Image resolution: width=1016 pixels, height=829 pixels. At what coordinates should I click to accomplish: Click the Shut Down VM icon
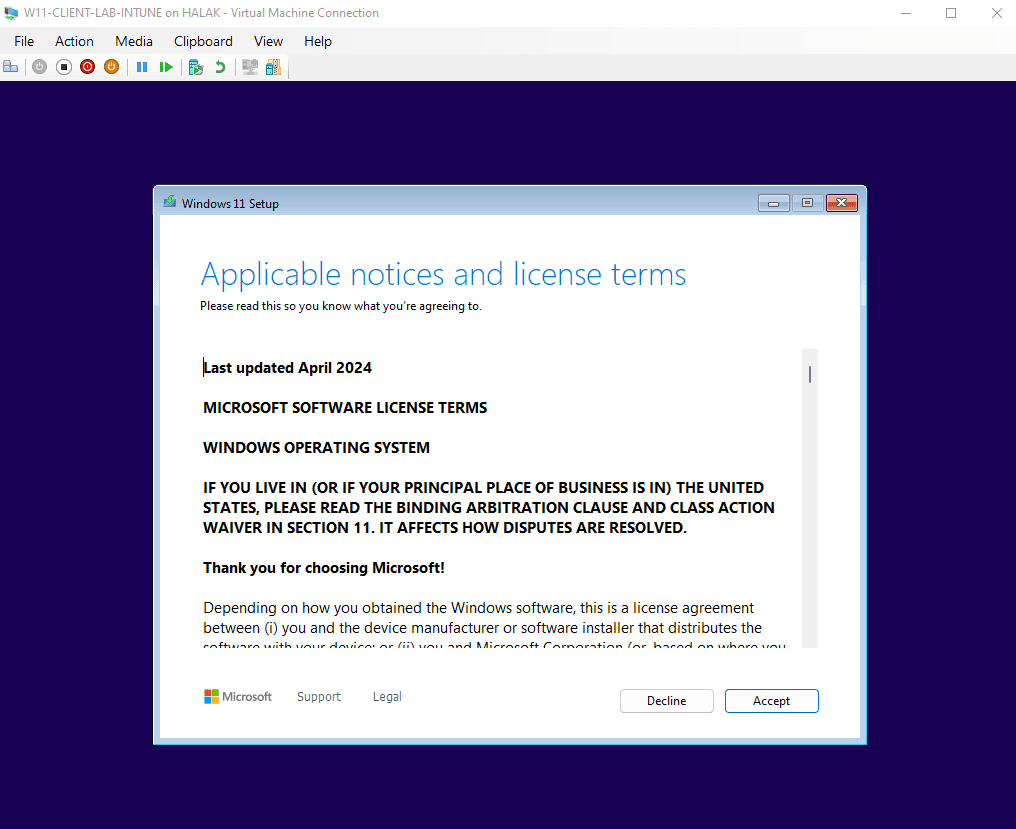pos(87,66)
